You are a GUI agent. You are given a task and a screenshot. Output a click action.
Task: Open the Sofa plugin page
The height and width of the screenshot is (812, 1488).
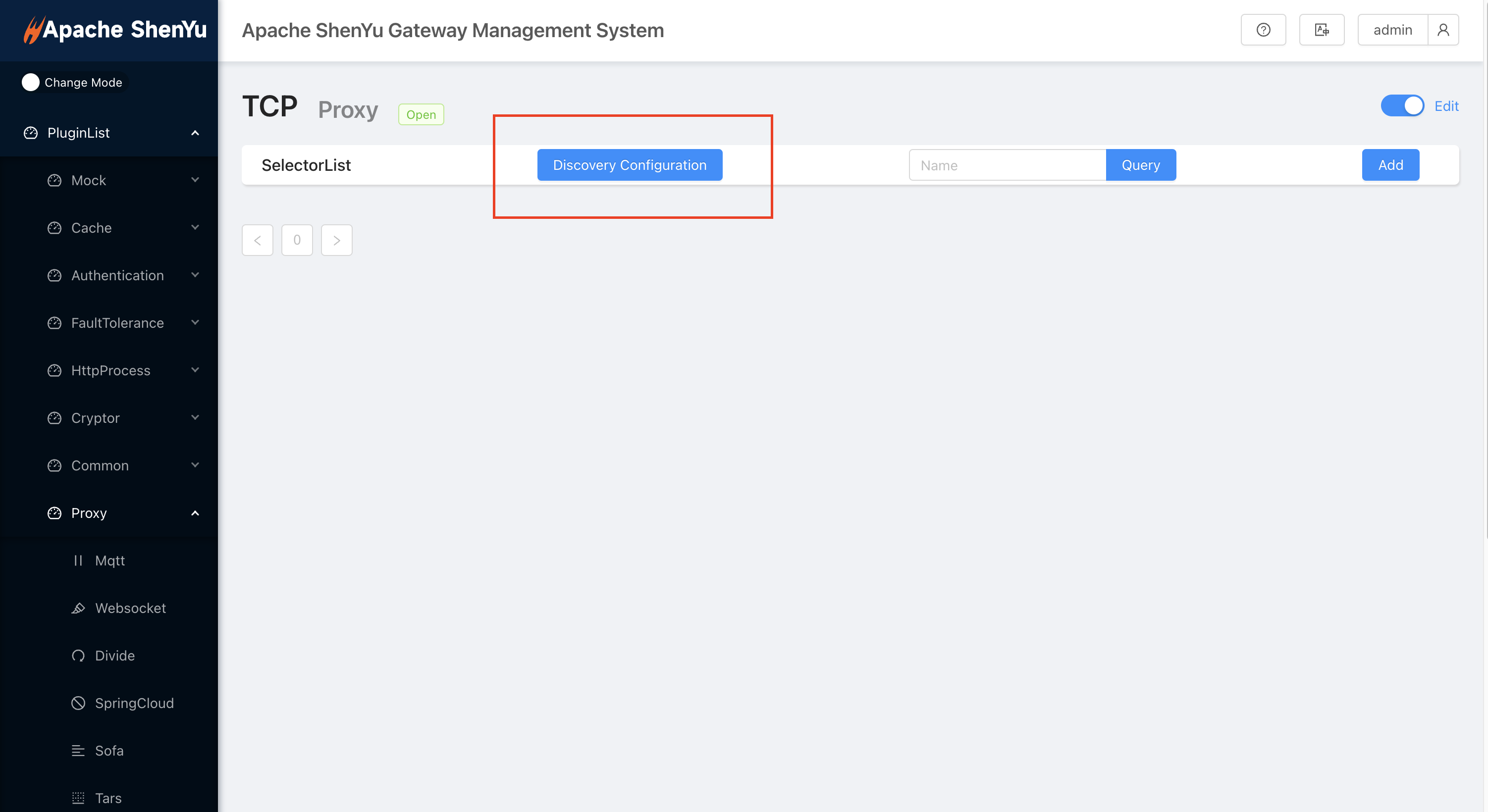pyautogui.click(x=109, y=750)
